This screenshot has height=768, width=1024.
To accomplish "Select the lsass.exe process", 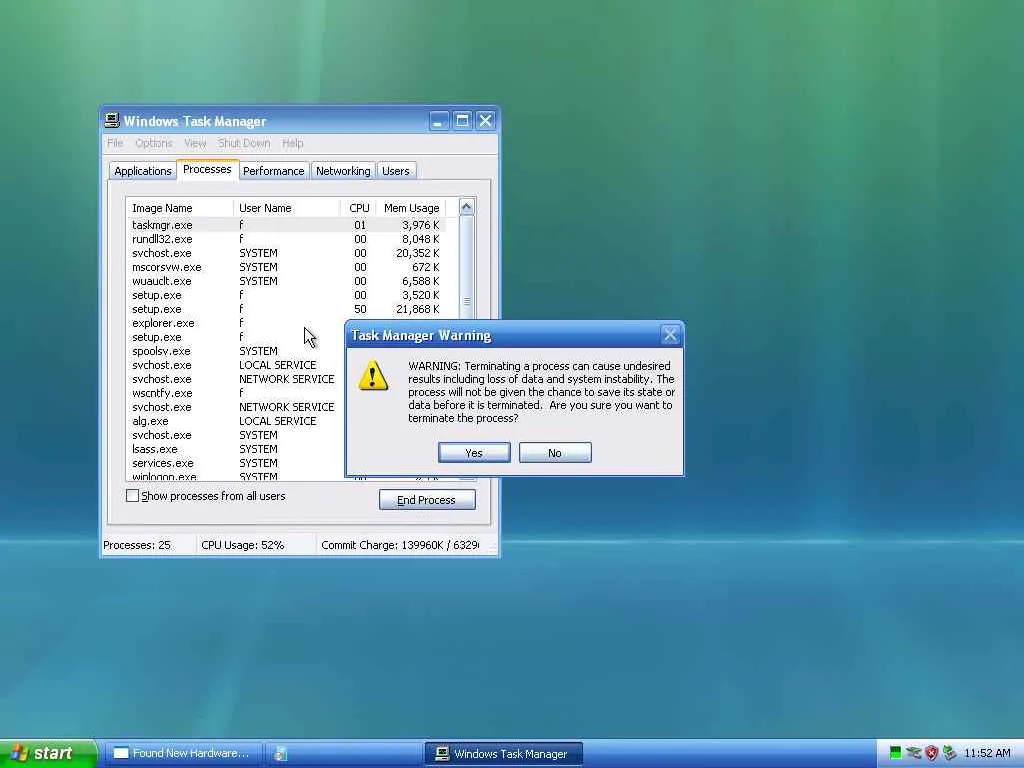I will [x=235, y=449].
